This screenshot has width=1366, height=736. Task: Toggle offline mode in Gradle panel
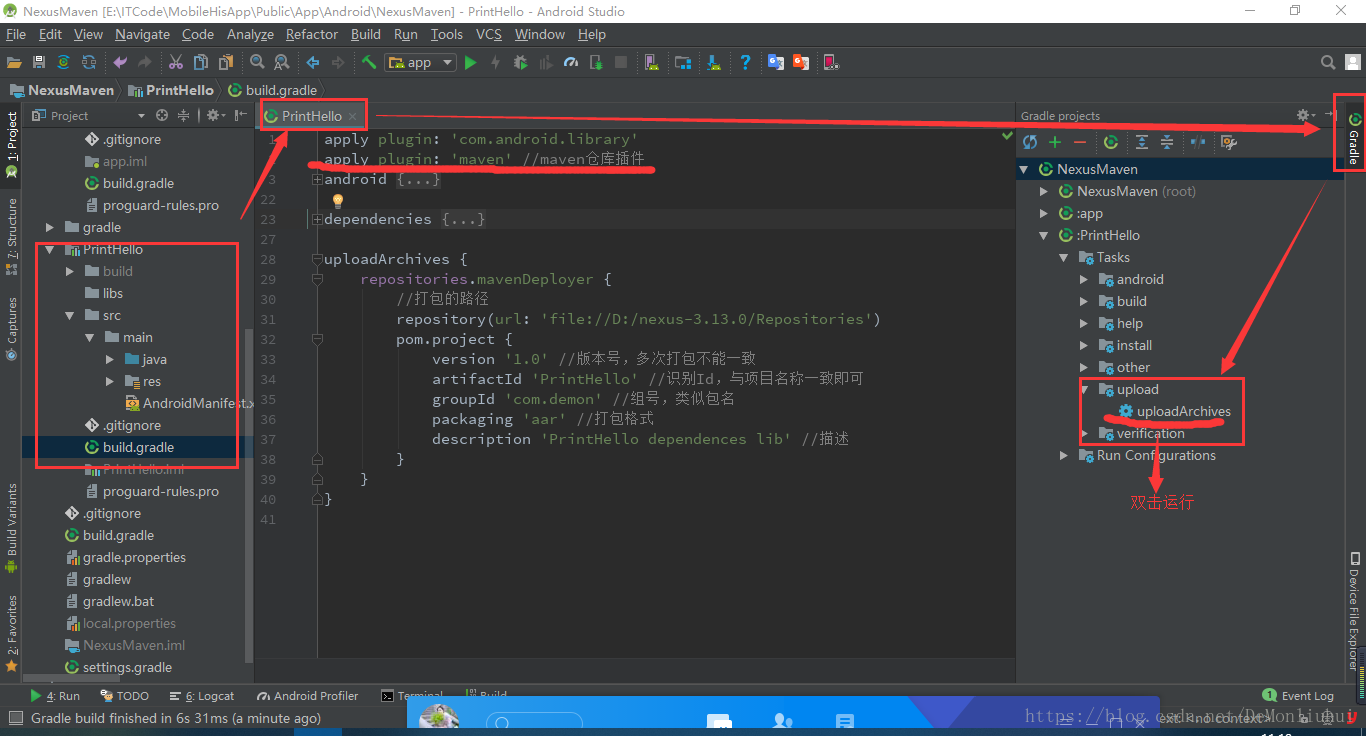(x=1197, y=142)
